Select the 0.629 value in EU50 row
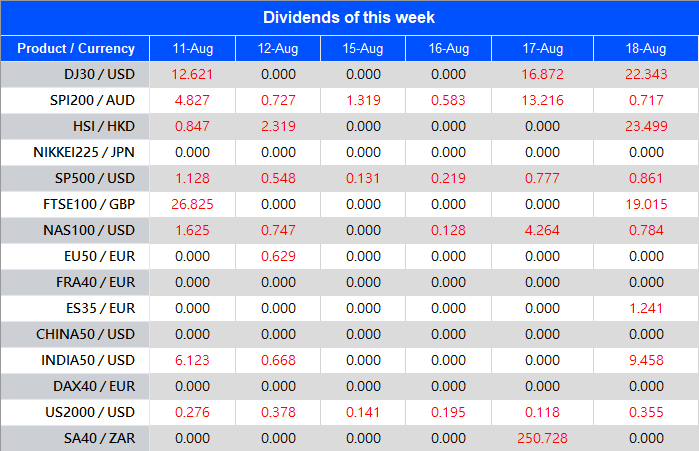 pos(277,256)
